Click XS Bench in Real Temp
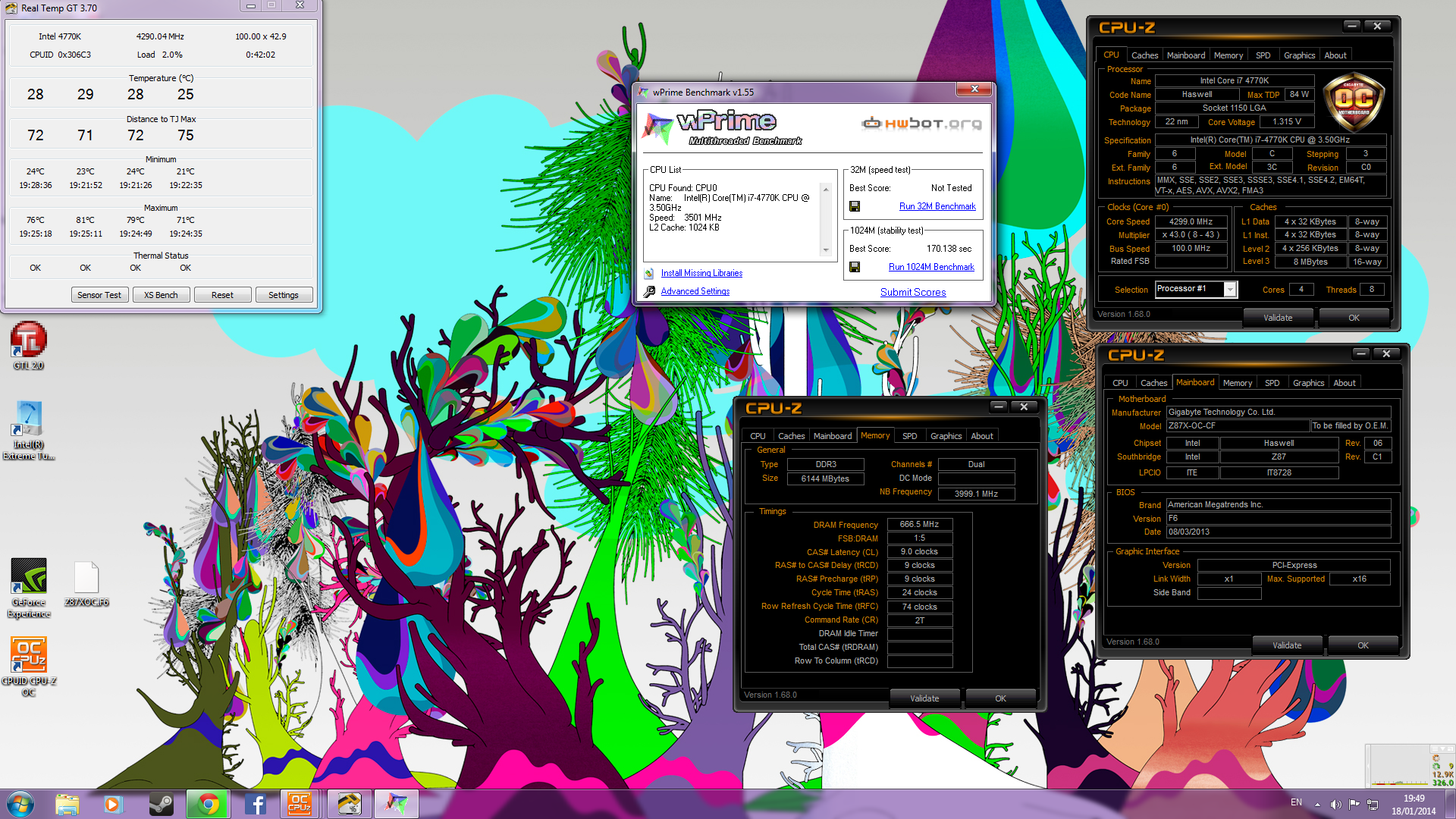This screenshot has width=1456, height=819. coord(161,295)
